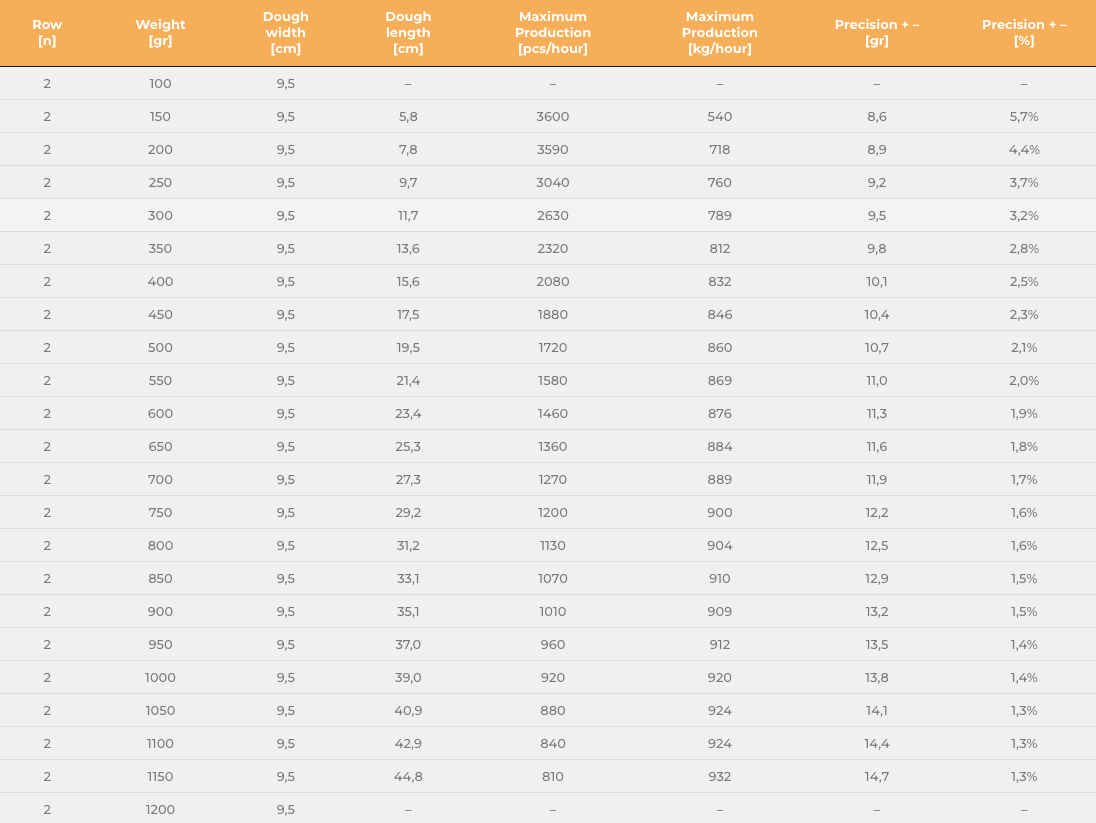Click the 1200 weight cell
Viewport: 1096px width, 823px height.
click(x=160, y=810)
